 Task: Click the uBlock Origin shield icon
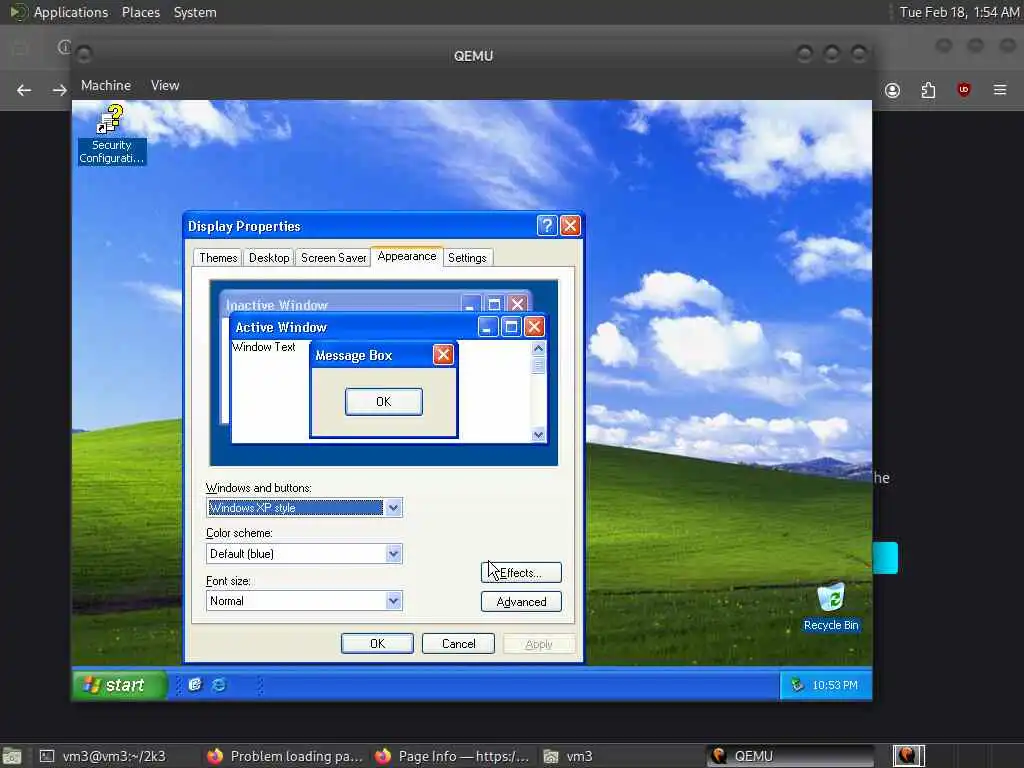coord(963,89)
